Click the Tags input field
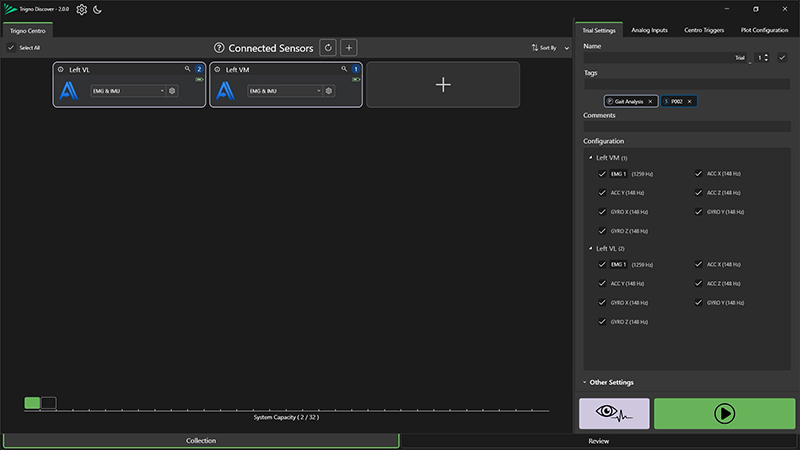800x450 pixels. pos(687,84)
